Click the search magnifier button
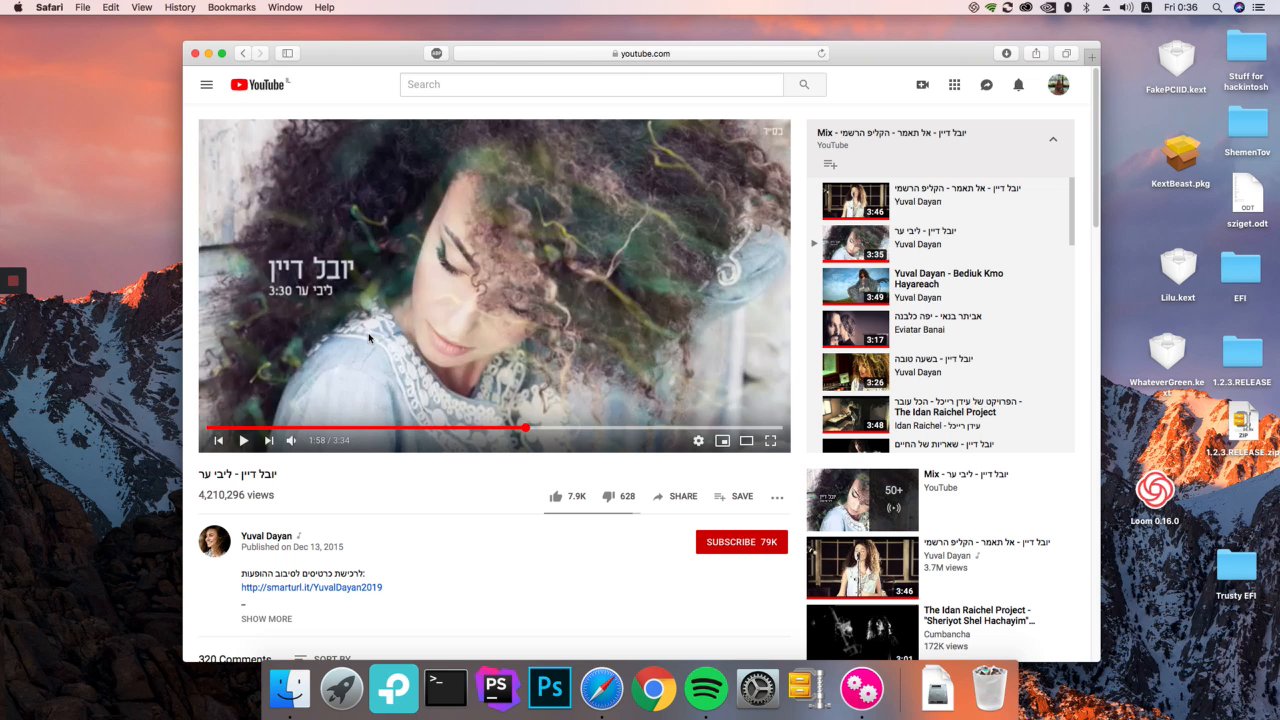This screenshot has height=720, width=1280. point(804,85)
